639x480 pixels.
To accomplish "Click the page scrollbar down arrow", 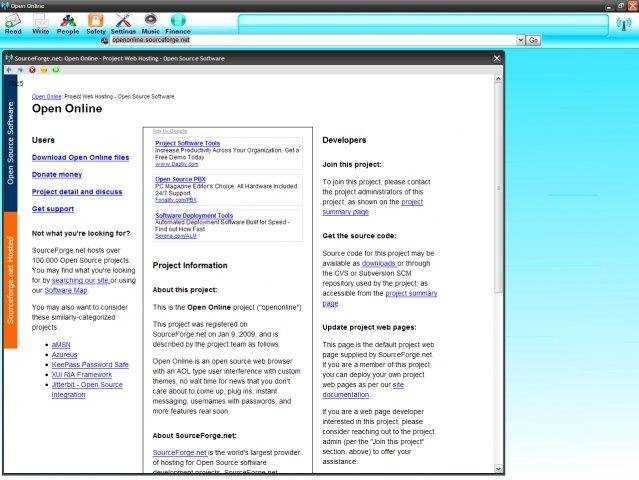I will (x=498, y=469).
